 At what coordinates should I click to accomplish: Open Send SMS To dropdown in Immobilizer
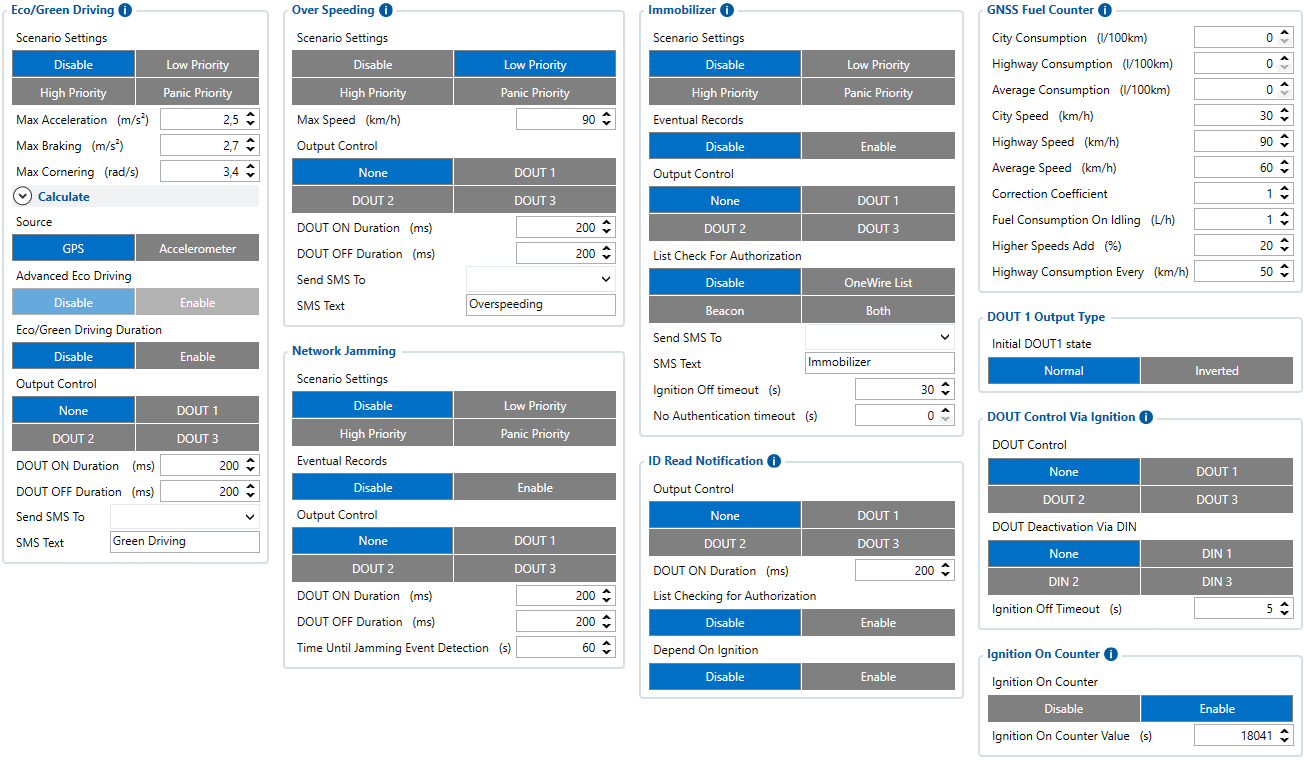[880, 338]
